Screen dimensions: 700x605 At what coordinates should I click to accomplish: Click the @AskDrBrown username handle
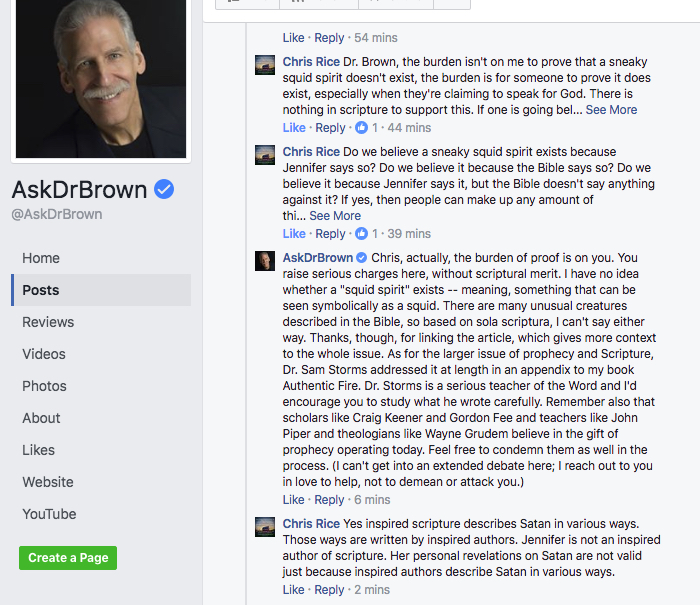[x=57, y=214]
